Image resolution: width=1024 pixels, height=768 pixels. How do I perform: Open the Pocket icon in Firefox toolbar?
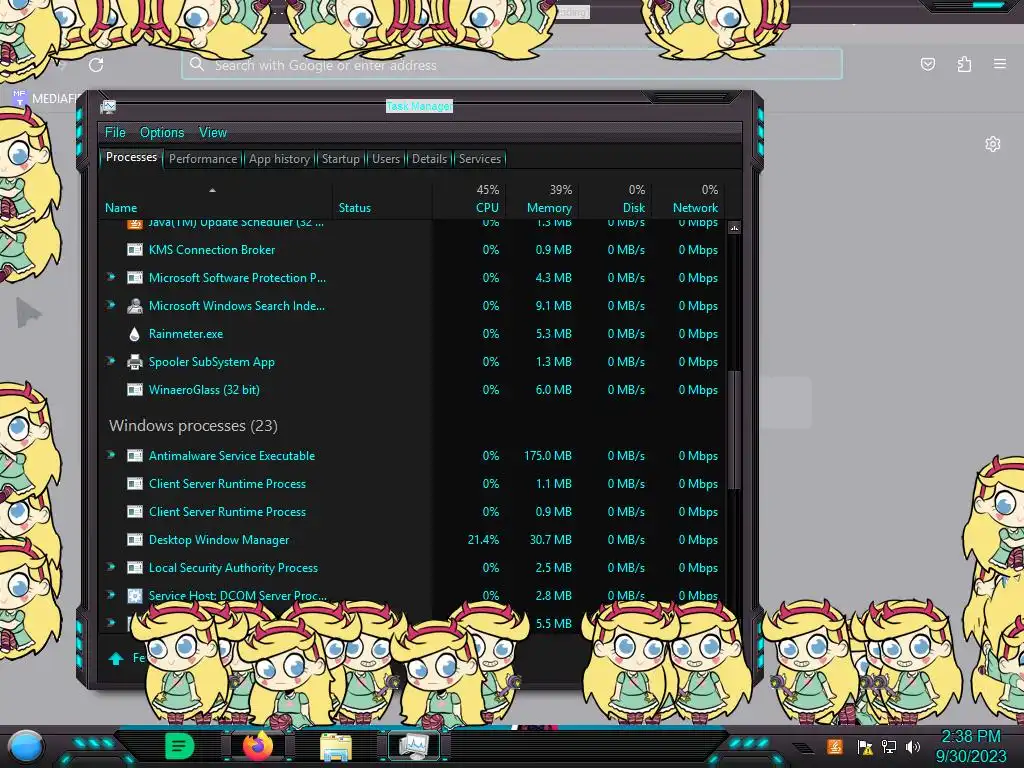[x=927, y=64]
